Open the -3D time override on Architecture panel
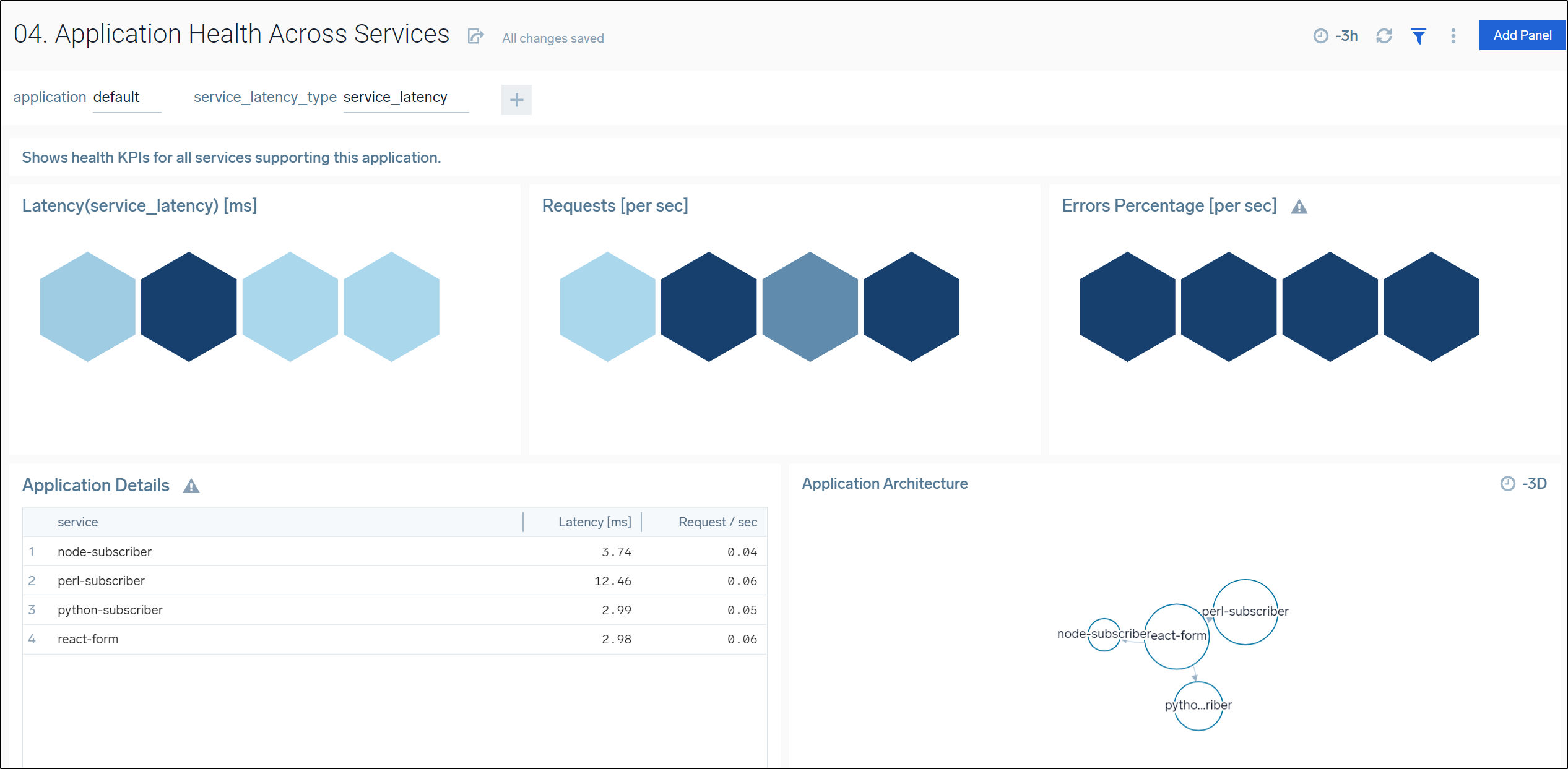The image size is (1568, 769). click(1524, 484)
